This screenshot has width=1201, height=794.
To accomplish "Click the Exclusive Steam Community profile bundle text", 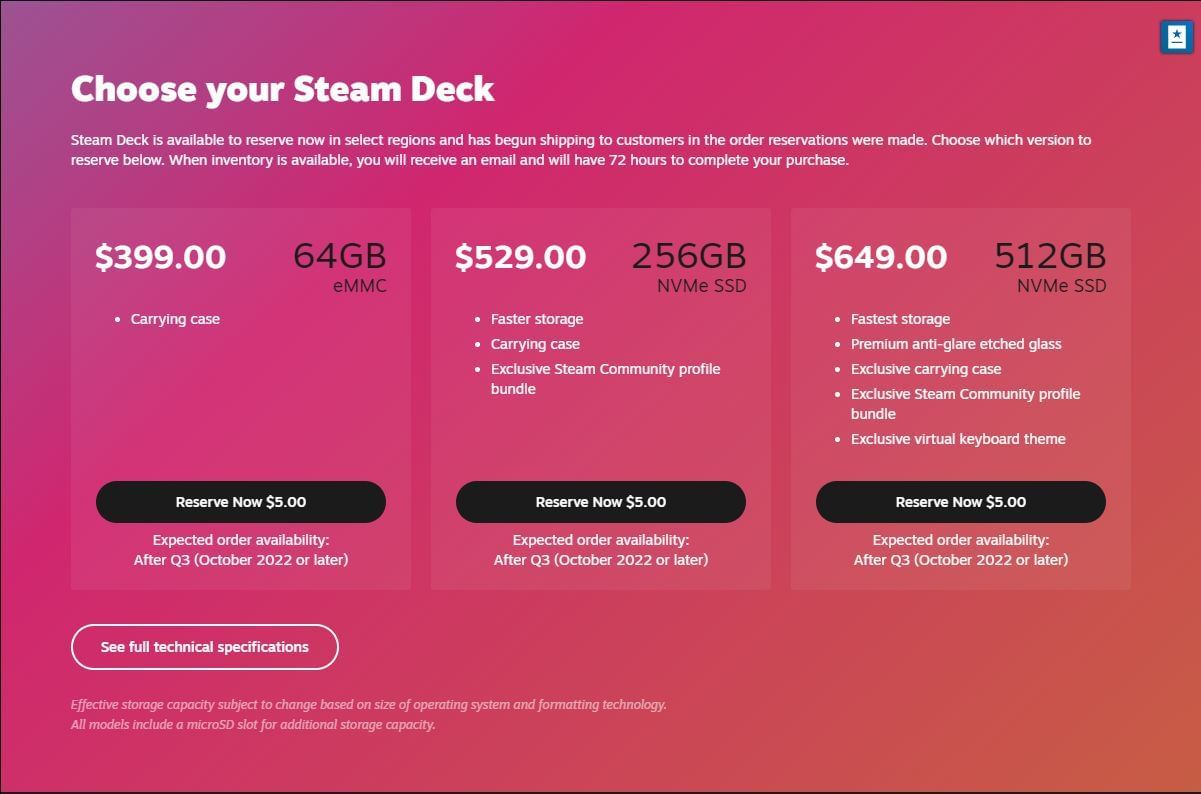I will (605, 378).
